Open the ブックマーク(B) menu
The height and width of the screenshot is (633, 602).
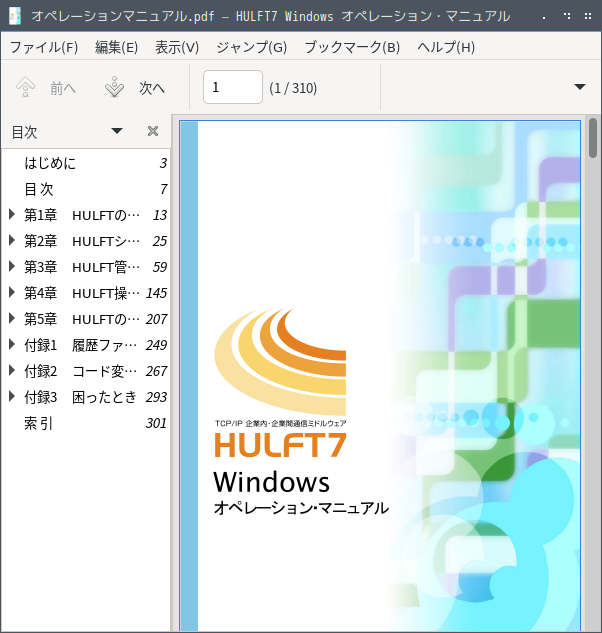pos(352,47)
